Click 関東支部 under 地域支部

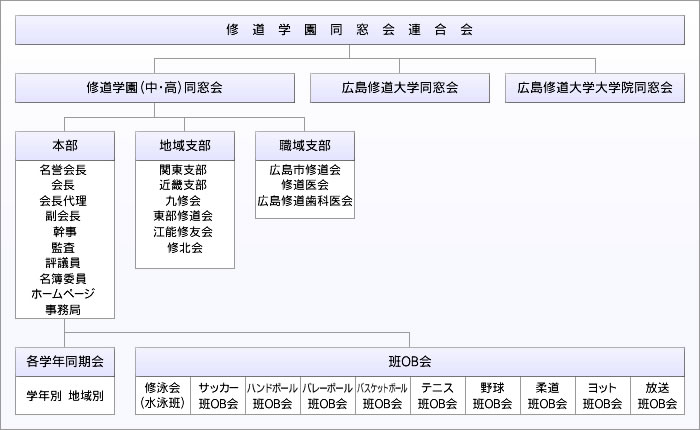pos(183,170)
